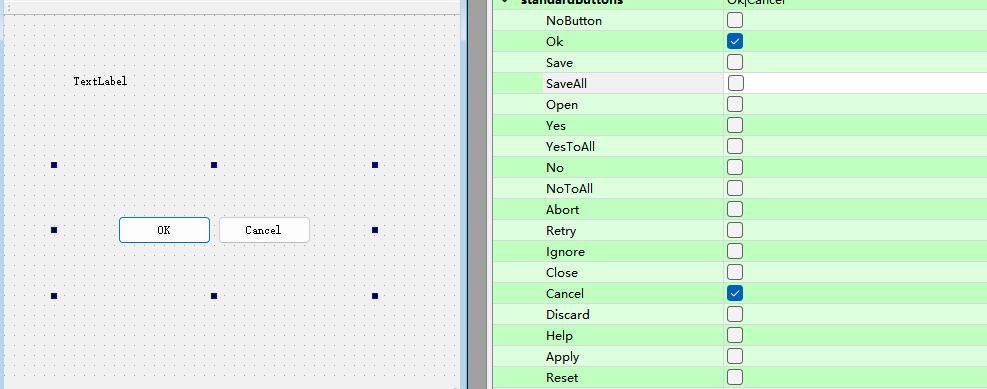Tick the SaveAll checkbox
This screenshot has width=987, height=389.
coord(735,83)
